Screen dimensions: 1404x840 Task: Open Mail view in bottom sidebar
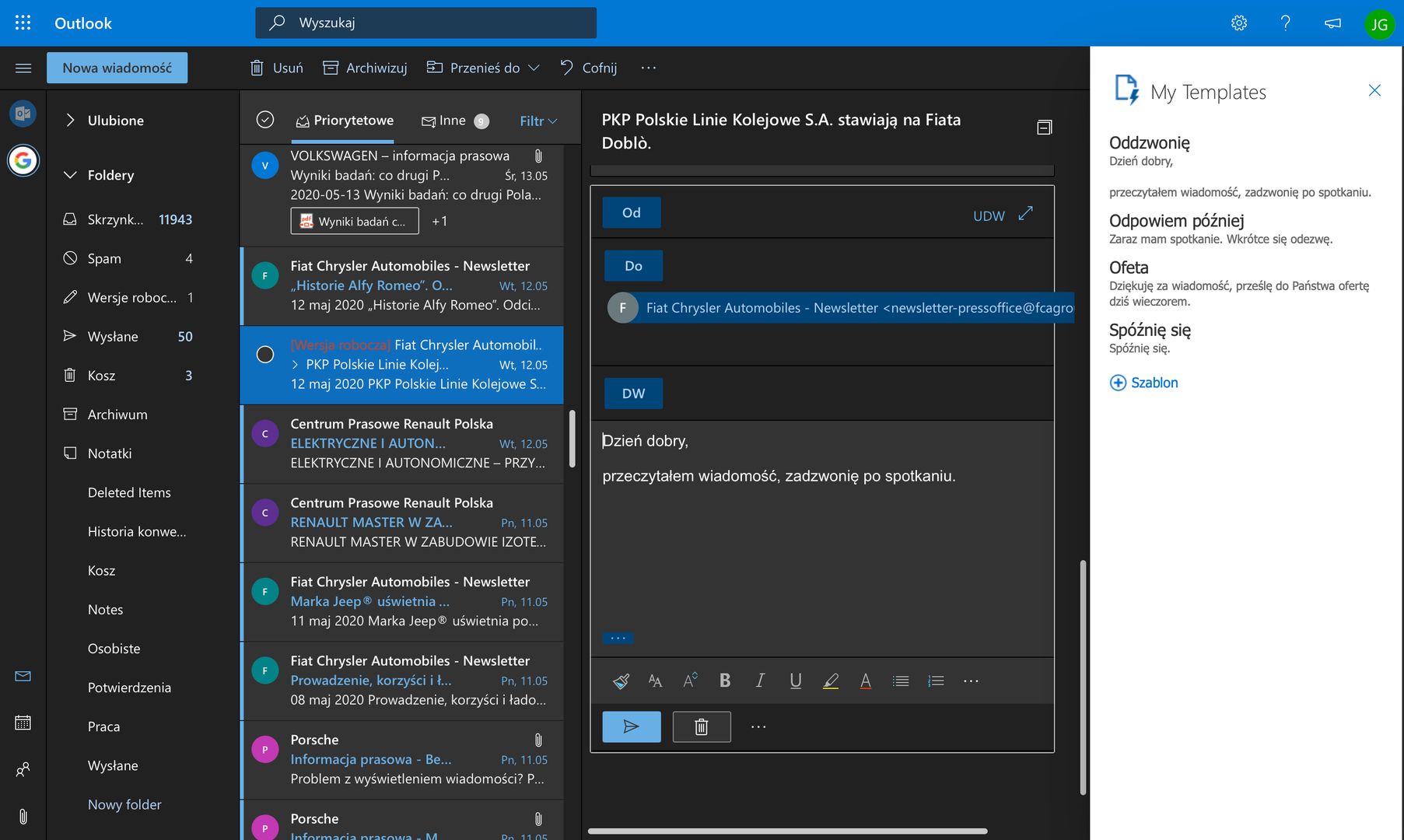23,676
